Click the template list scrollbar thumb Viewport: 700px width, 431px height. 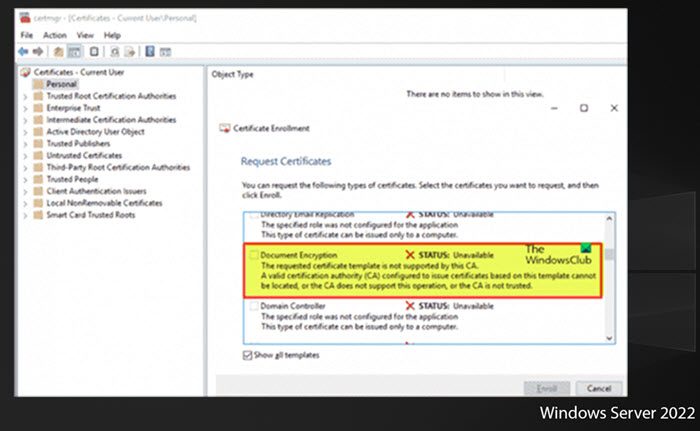pos(609,254)
